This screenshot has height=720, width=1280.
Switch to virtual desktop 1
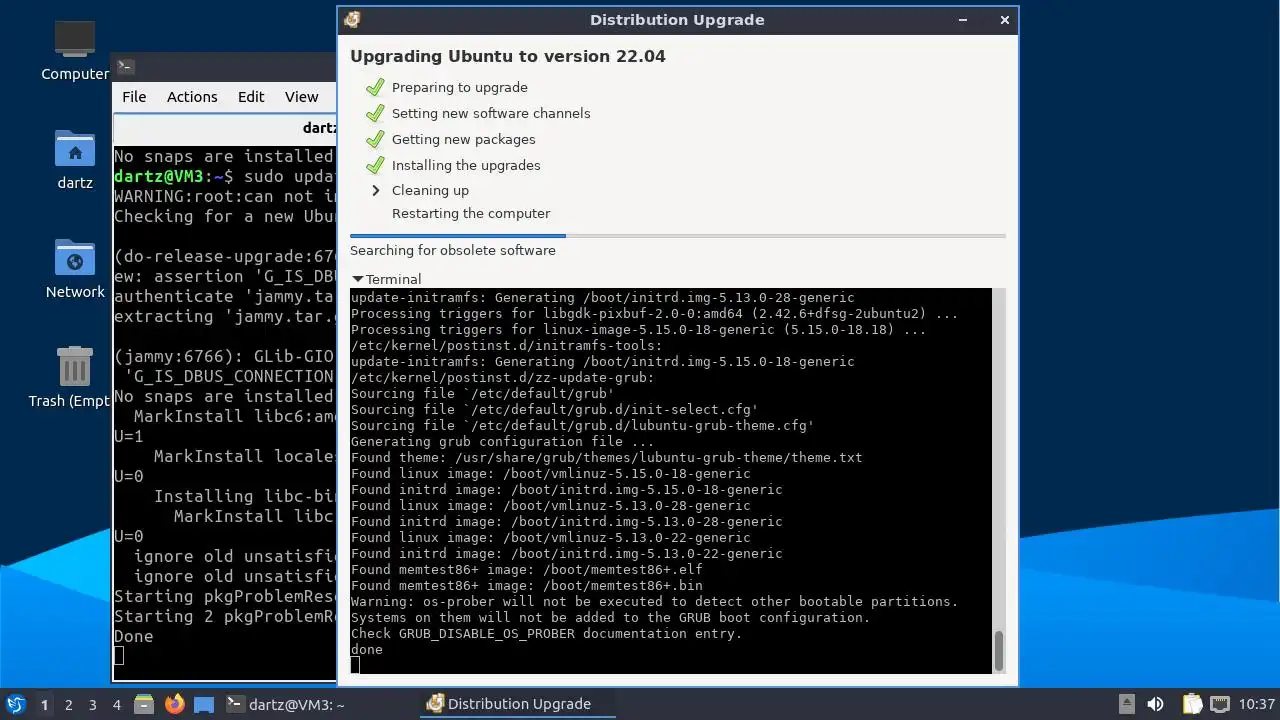pyautogui.click(x=44, y=704)
